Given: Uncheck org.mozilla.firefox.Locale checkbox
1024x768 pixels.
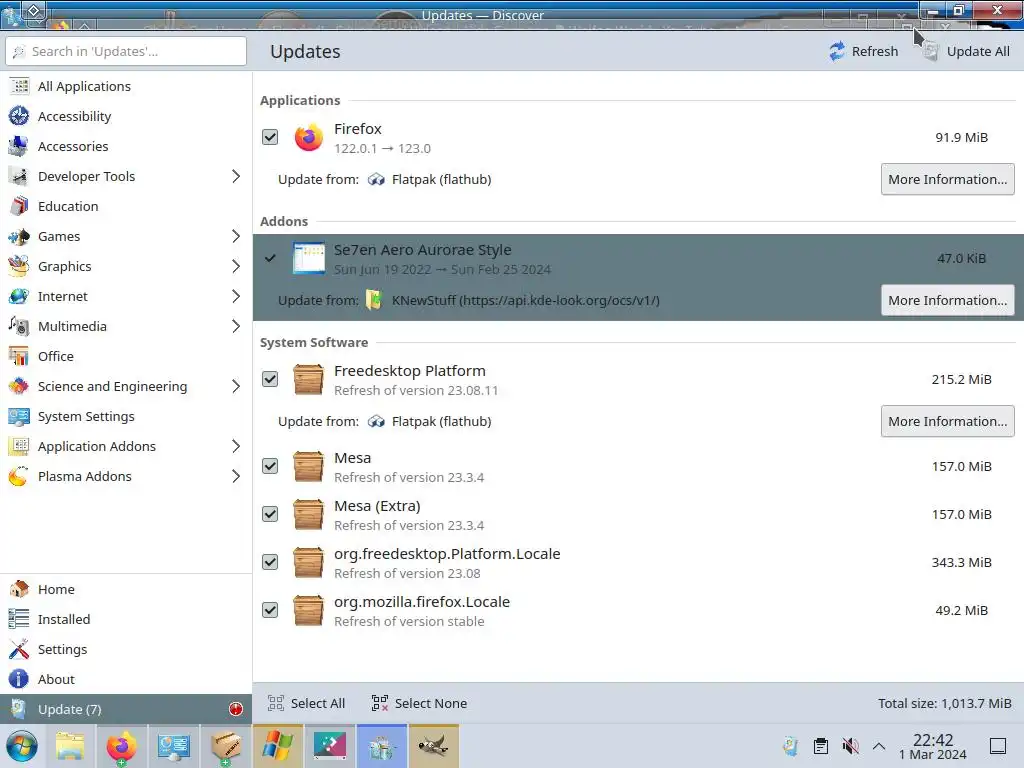Looking at the screenshot, I should (270, 611).
